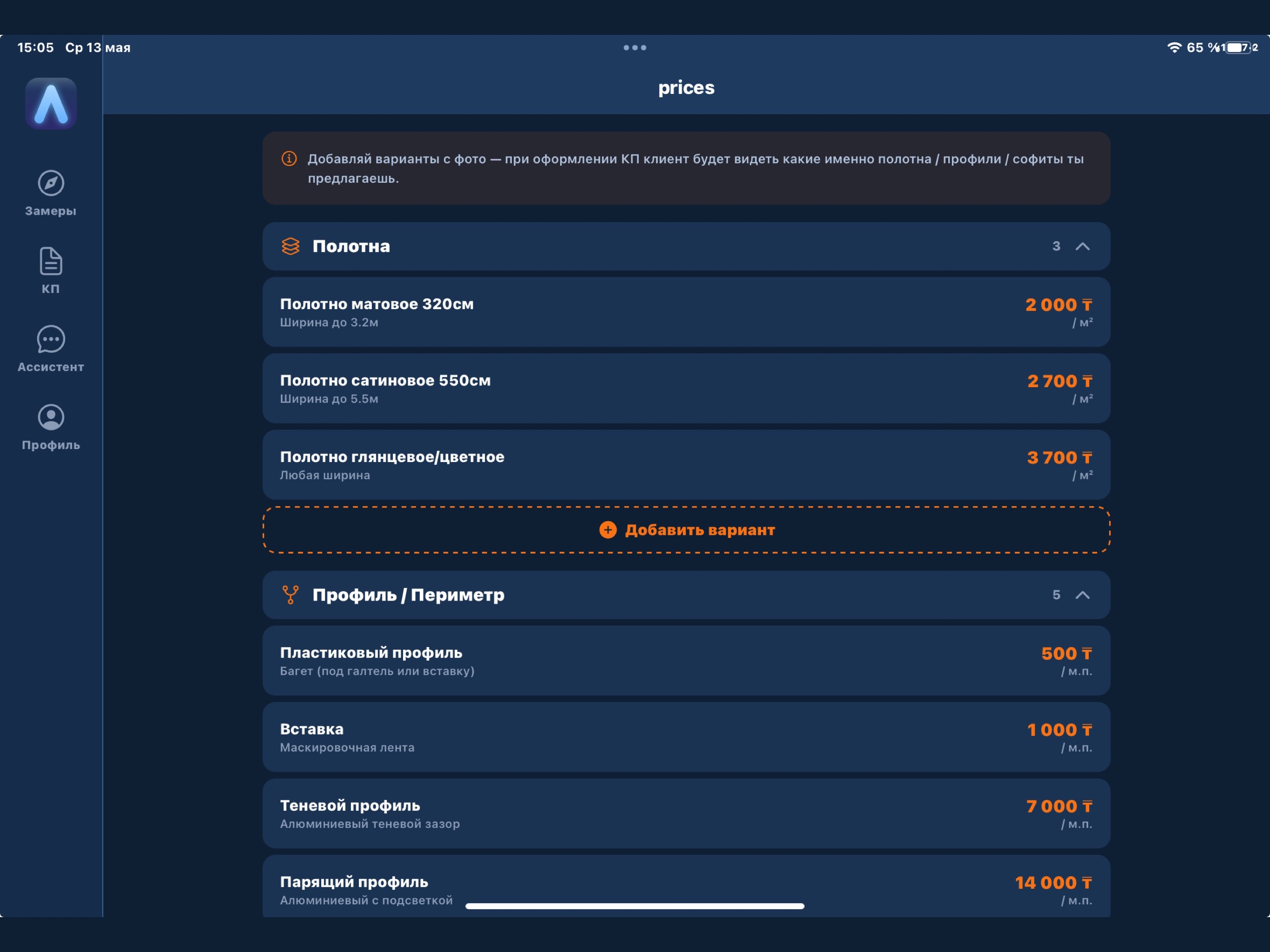The image size is (1270, 952).
Task: Tap the count 3 in Полотна header
Action: 1057,246
